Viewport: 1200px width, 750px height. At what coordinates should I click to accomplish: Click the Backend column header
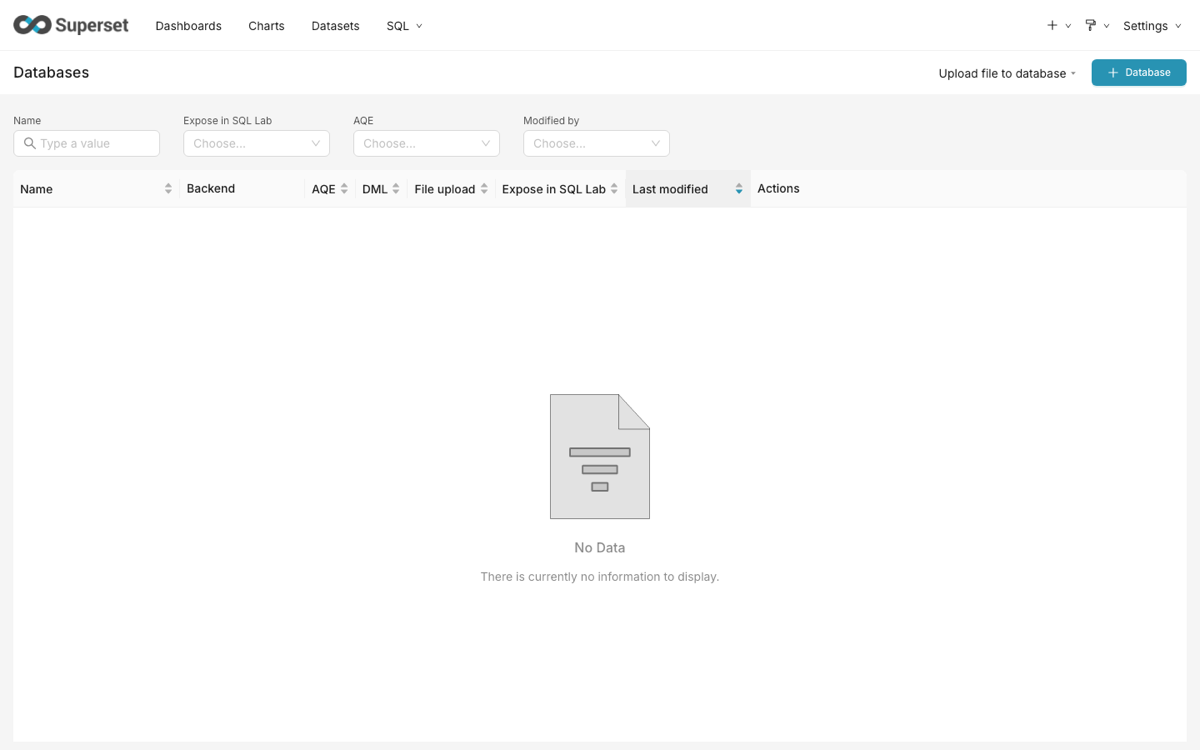coord(242,189)
